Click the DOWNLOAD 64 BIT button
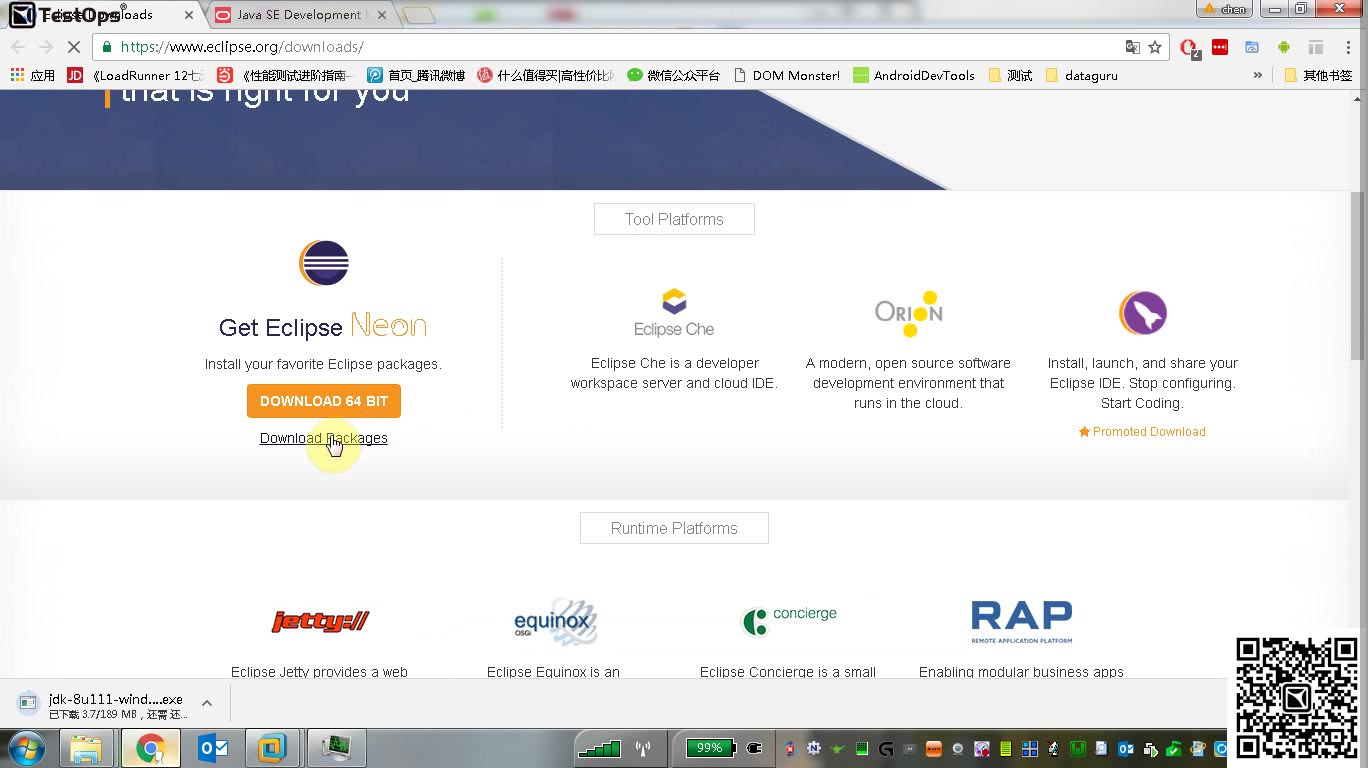 [x=324, y=401]
